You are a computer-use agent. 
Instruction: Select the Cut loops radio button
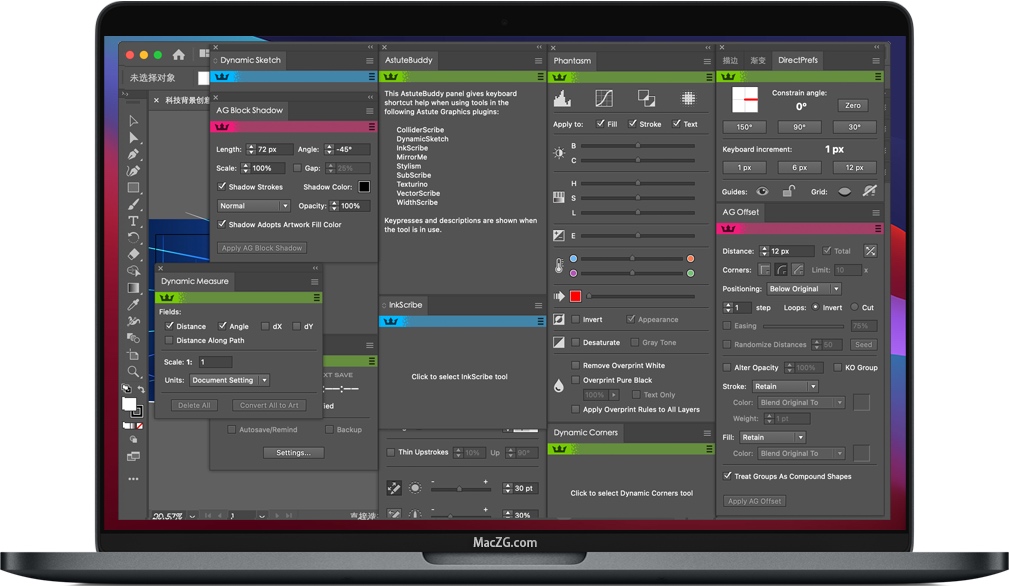[853, 308]
